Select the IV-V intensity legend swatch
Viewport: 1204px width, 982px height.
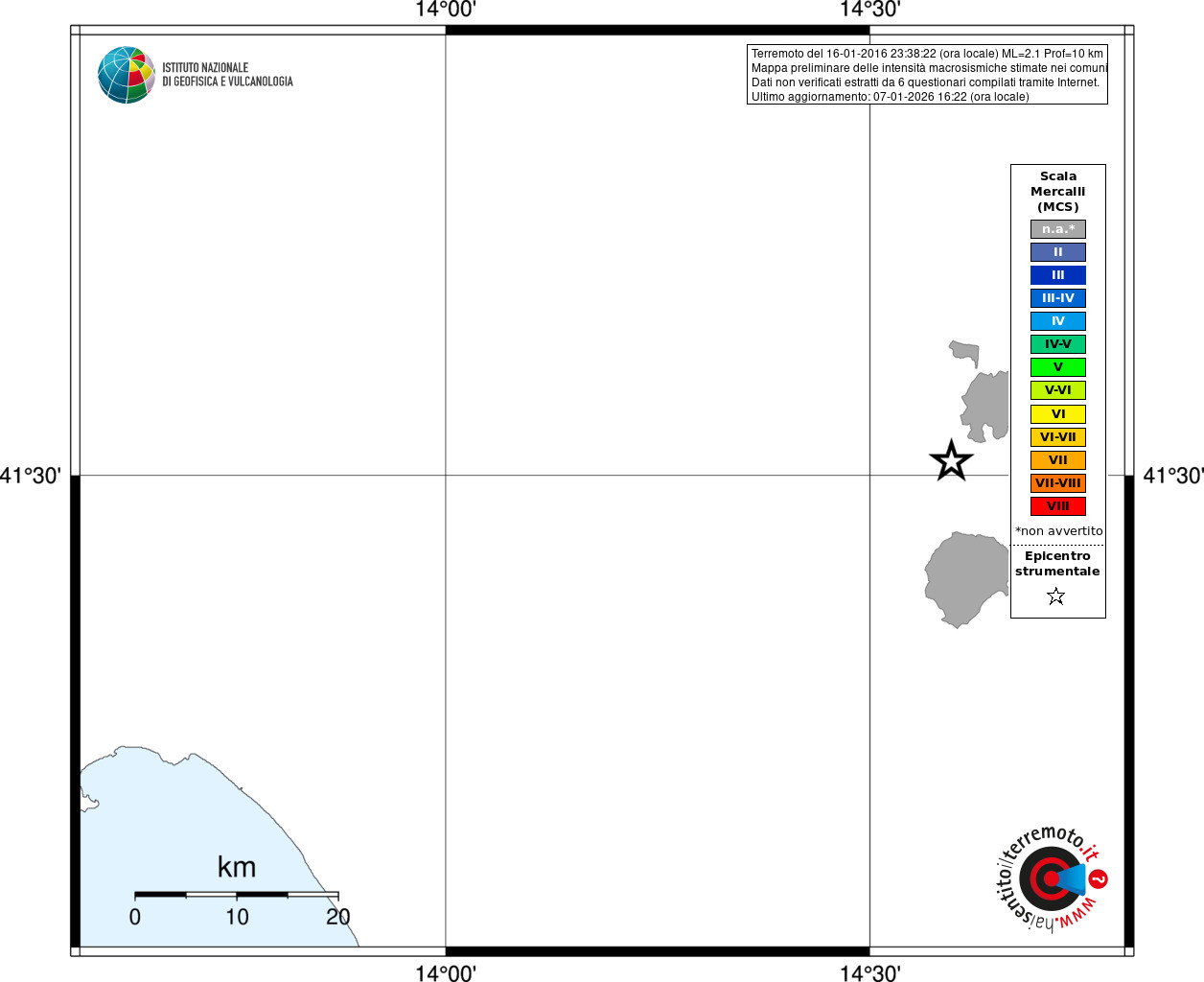pyautogui.click(x=1058, y=344)
